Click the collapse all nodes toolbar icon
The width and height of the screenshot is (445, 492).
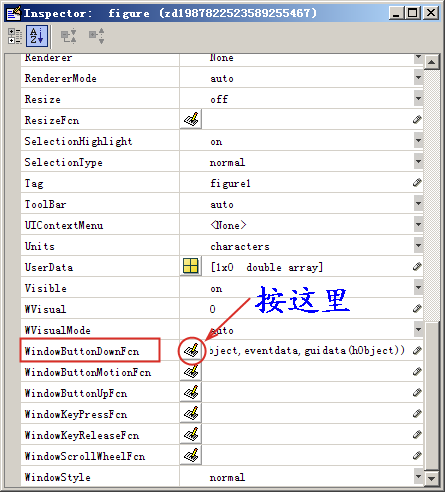pos(97,36)
